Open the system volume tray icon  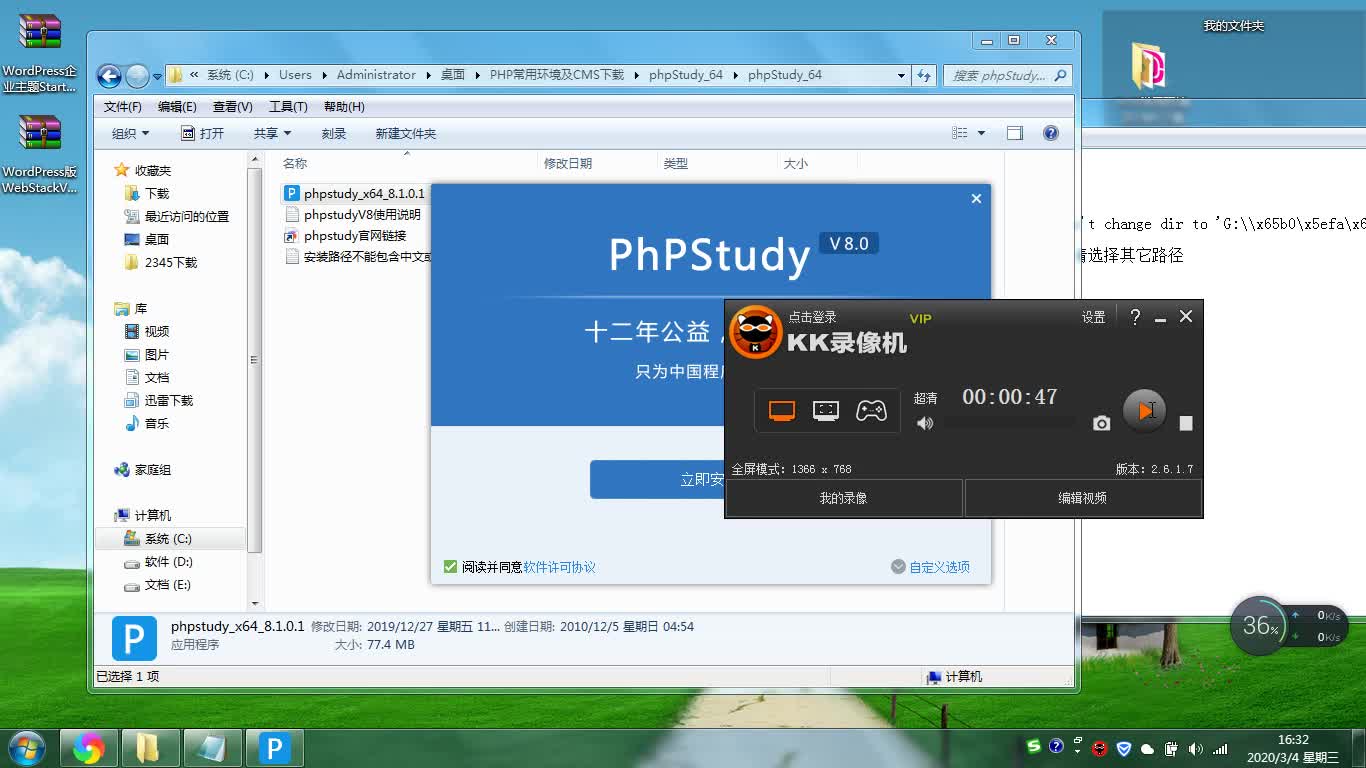tap(1196, 748)
